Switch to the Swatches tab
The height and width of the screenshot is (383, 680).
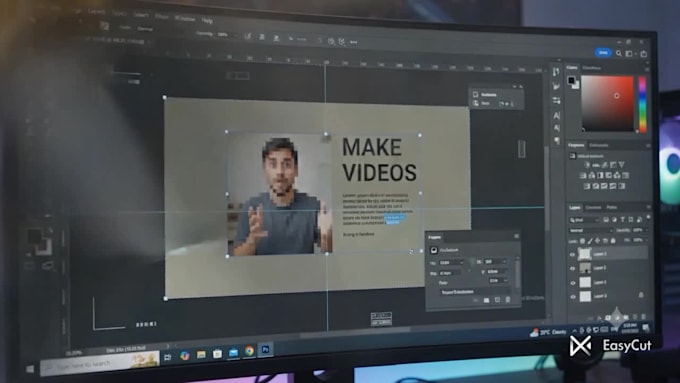click(592, 68)
